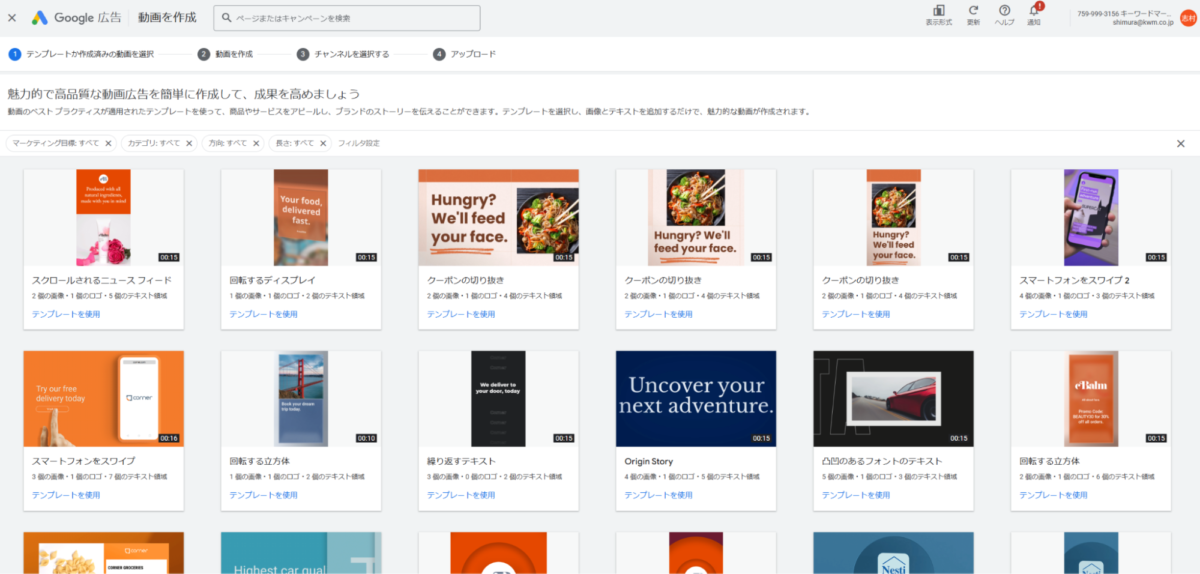This screenshot has width=1200, height=574.
Task: Remove the 長さ filter chip
Action: coord(323,143)
